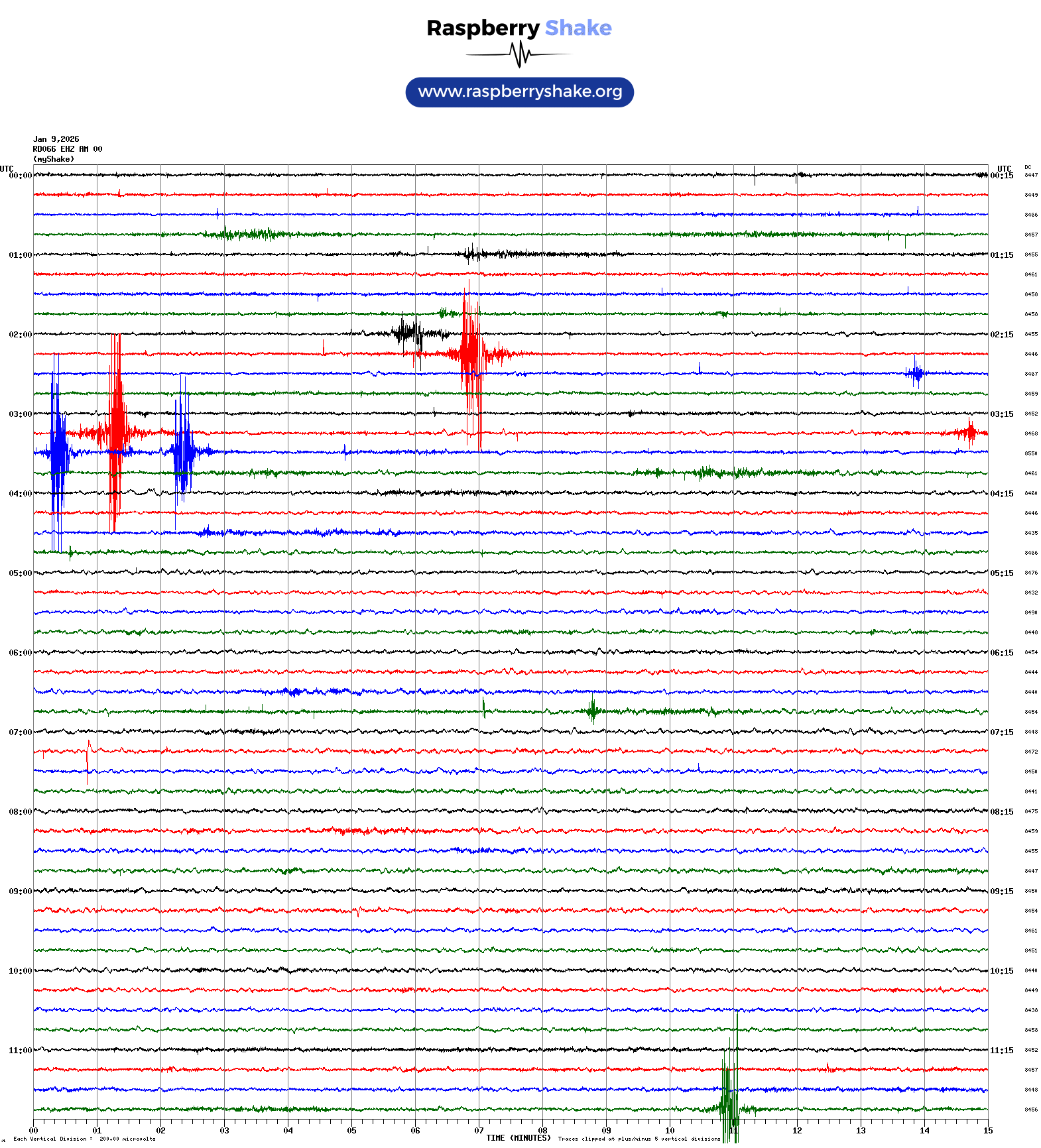Click the DC column header top right

pos(1028,168)
